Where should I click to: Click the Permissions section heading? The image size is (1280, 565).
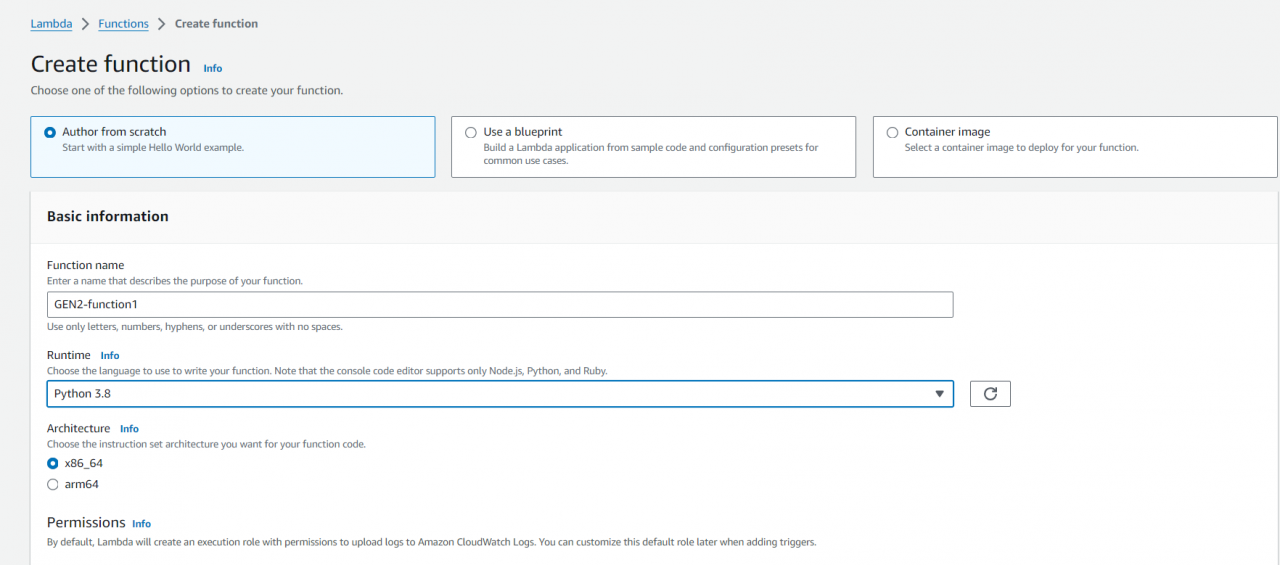(86, 523)
